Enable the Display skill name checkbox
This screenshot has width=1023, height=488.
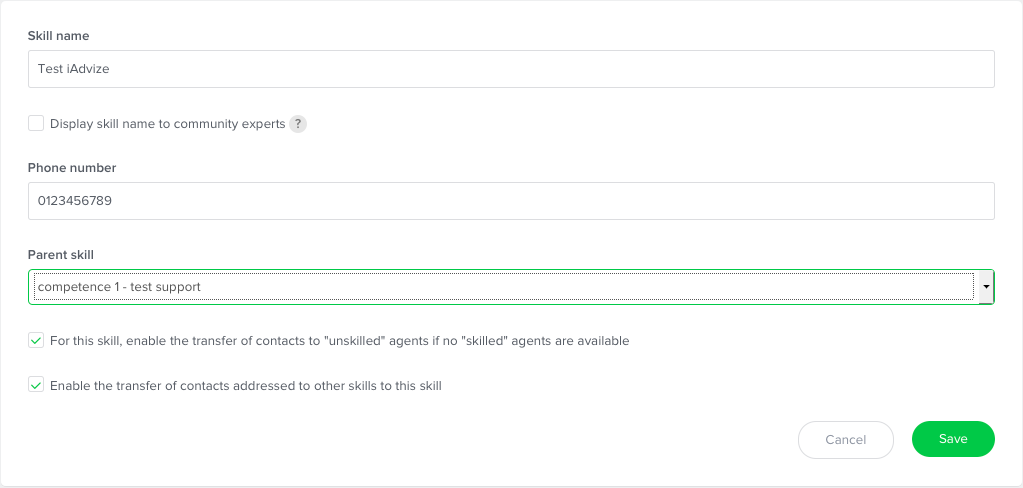click(x=36, y=123)
